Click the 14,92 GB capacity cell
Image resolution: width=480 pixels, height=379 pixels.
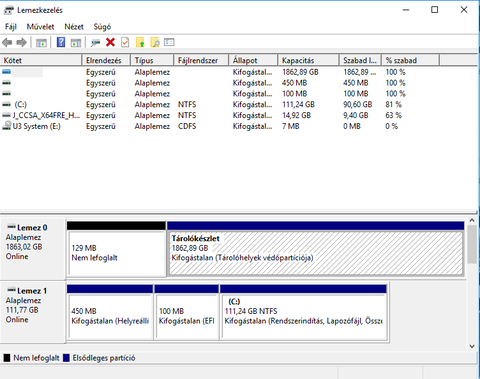tap(296, 115)
